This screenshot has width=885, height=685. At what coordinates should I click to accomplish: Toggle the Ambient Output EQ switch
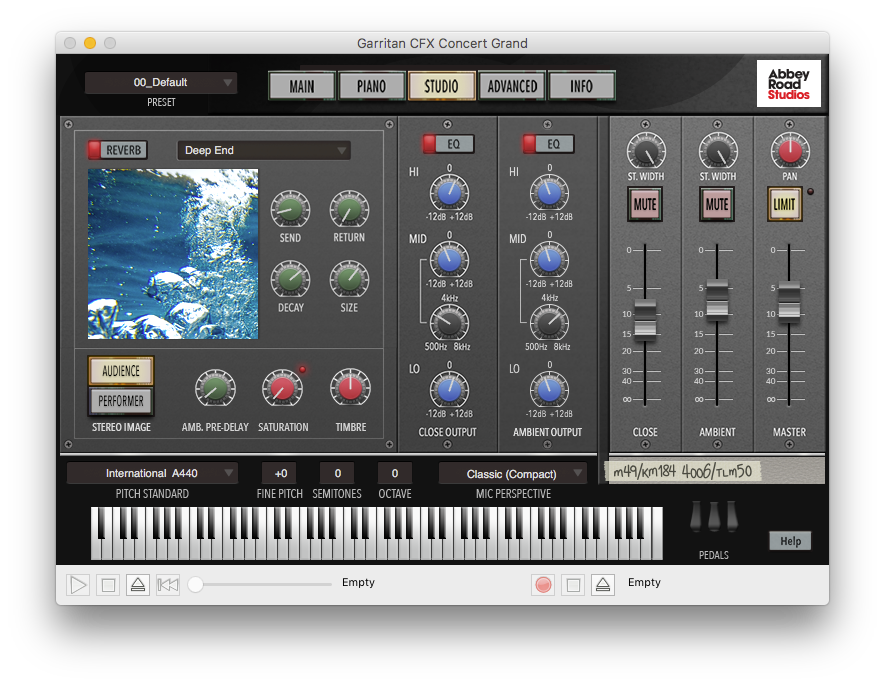pyautogui.click(x=548, y=144)
